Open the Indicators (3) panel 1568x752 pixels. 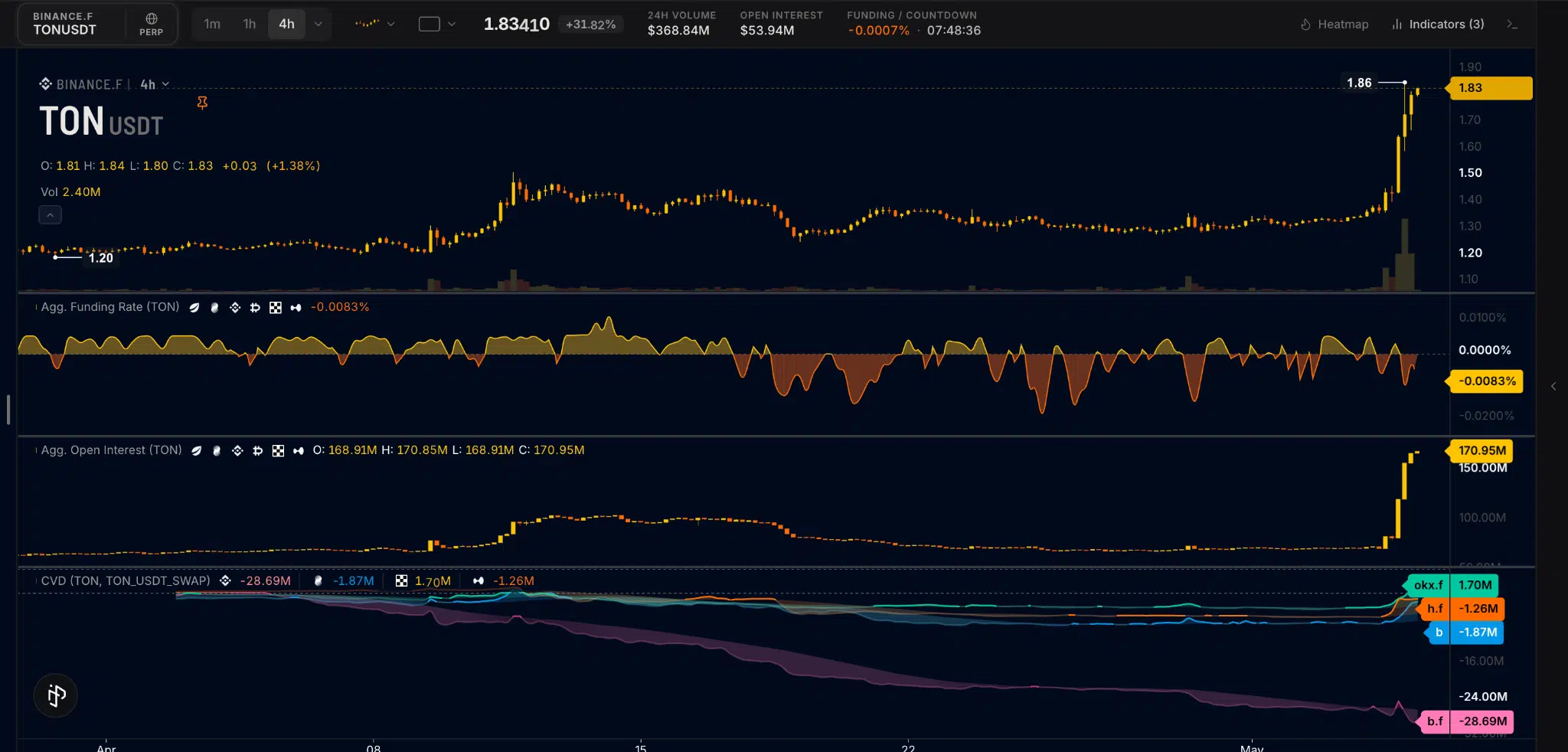pyautogui.click(x=1438, y=25)
